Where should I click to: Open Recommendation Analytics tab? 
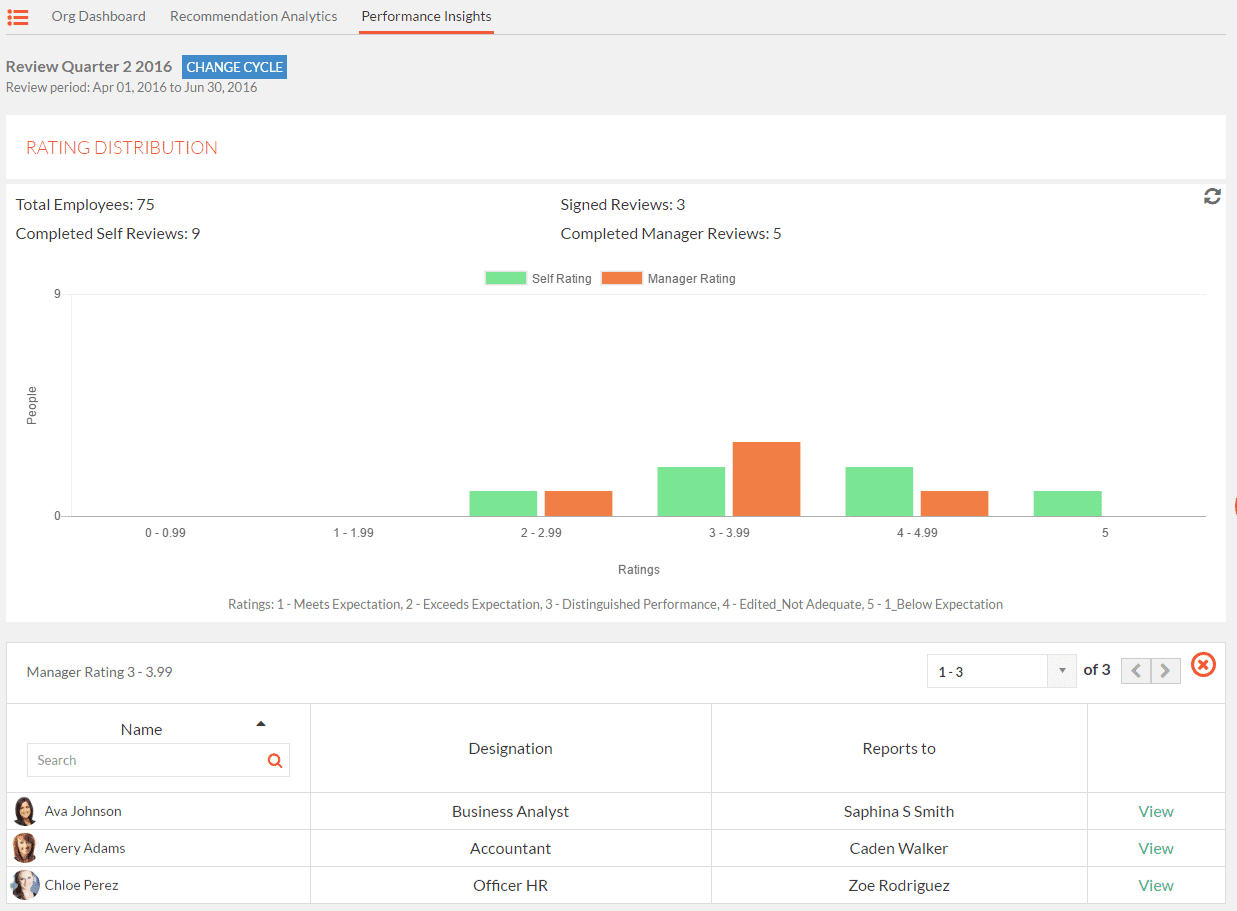[254, 16]
